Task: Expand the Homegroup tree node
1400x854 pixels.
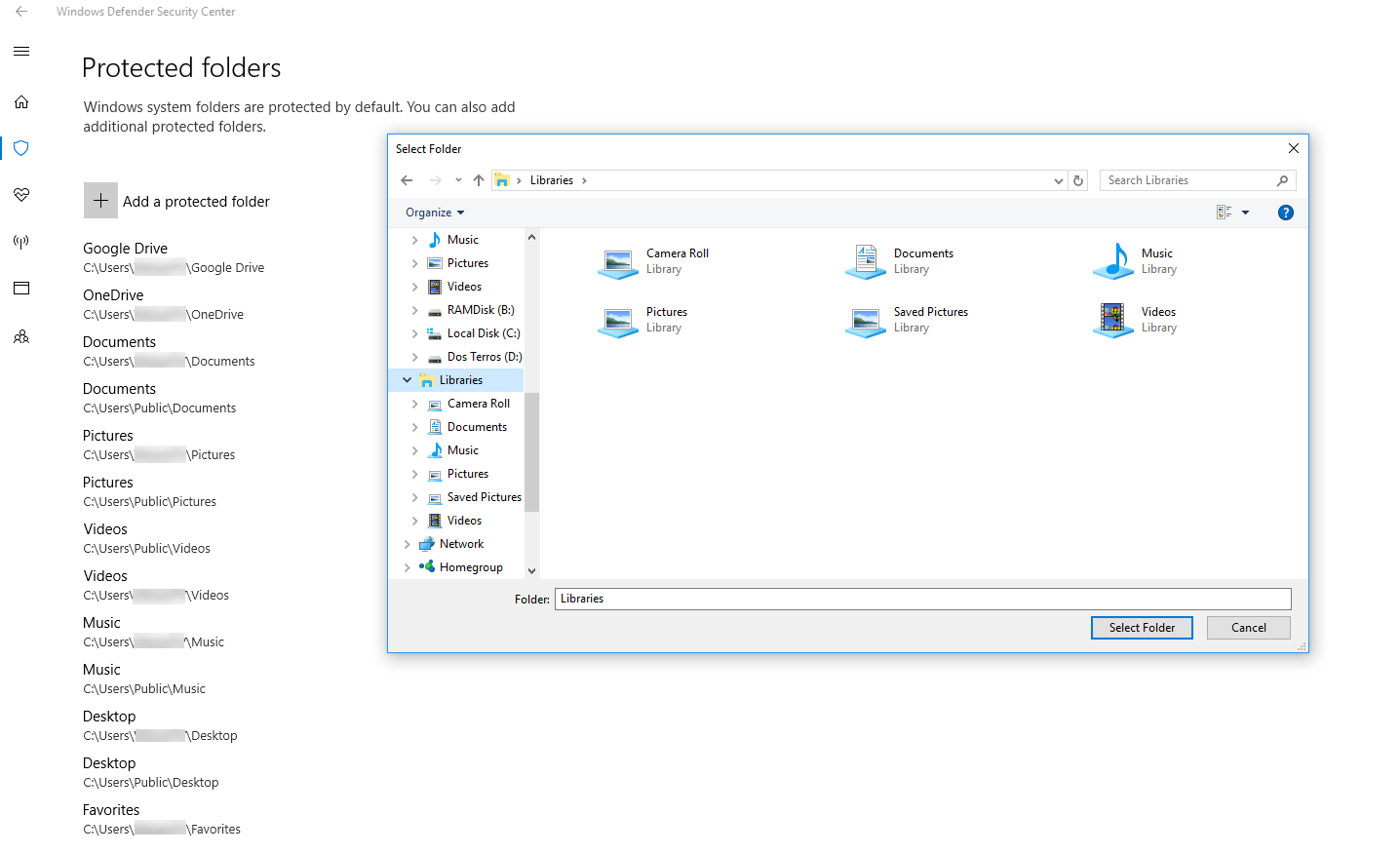Action: pos(407,567)
